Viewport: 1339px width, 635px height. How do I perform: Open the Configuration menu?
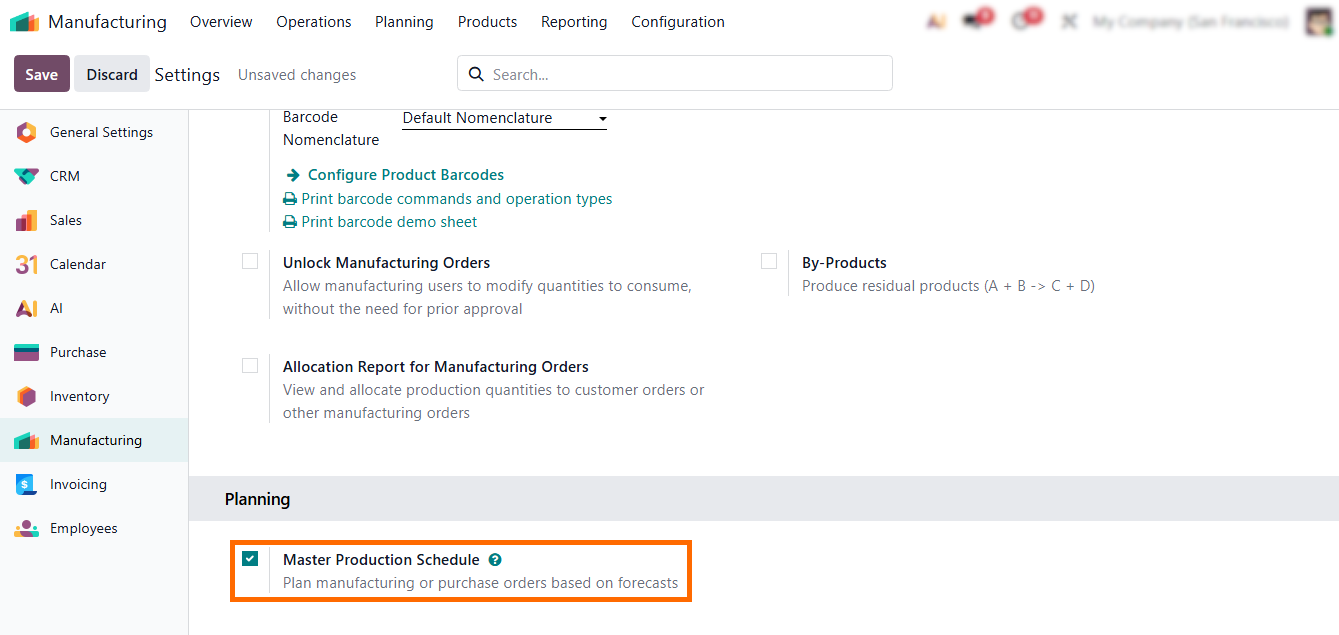point(677,22)
